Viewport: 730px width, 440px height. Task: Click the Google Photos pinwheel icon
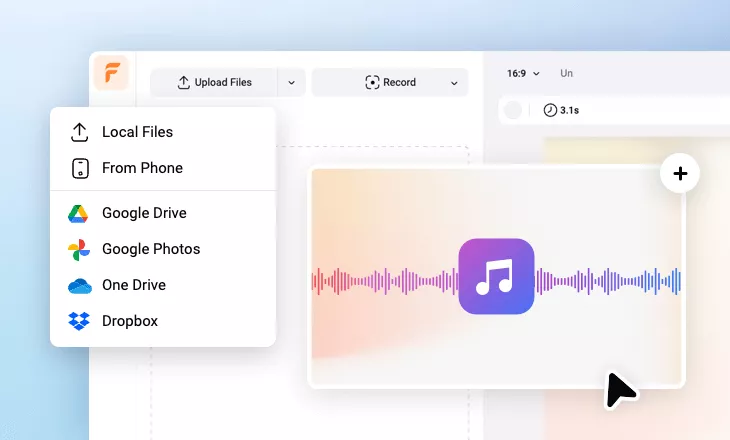(79, 249)
